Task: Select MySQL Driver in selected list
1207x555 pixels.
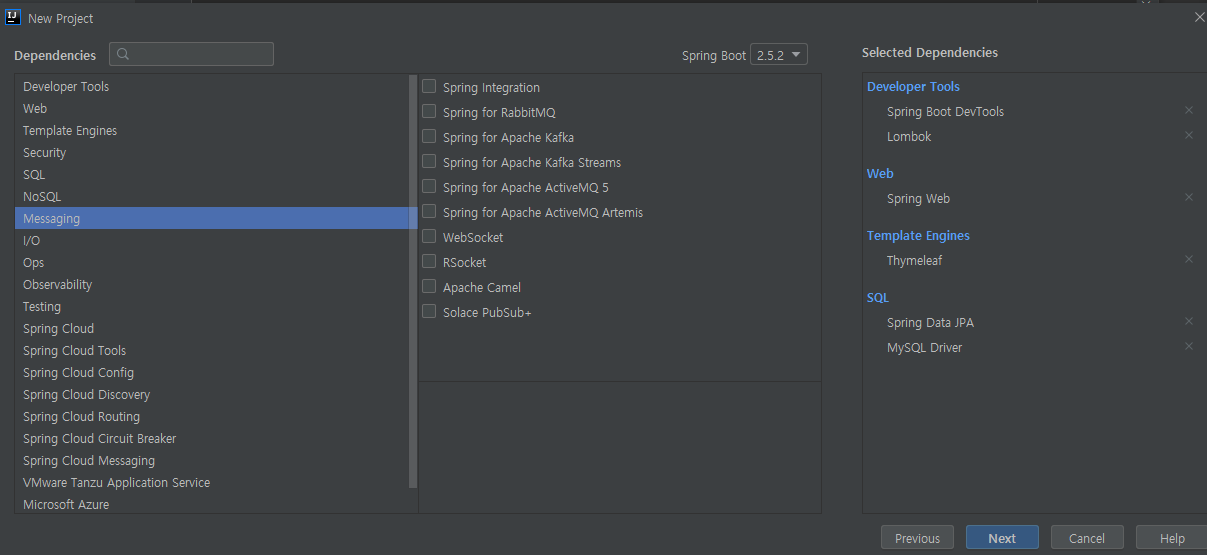Action: (924, 347)
